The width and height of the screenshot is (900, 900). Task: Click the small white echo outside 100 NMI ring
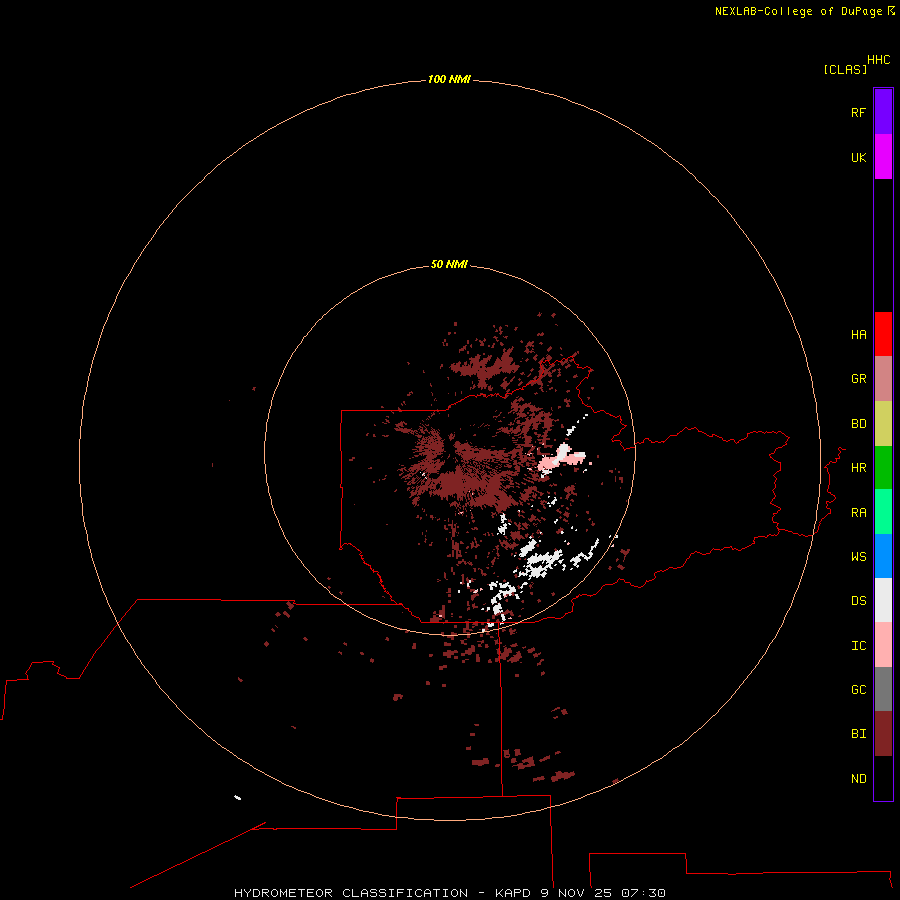(x=237, y=797)
